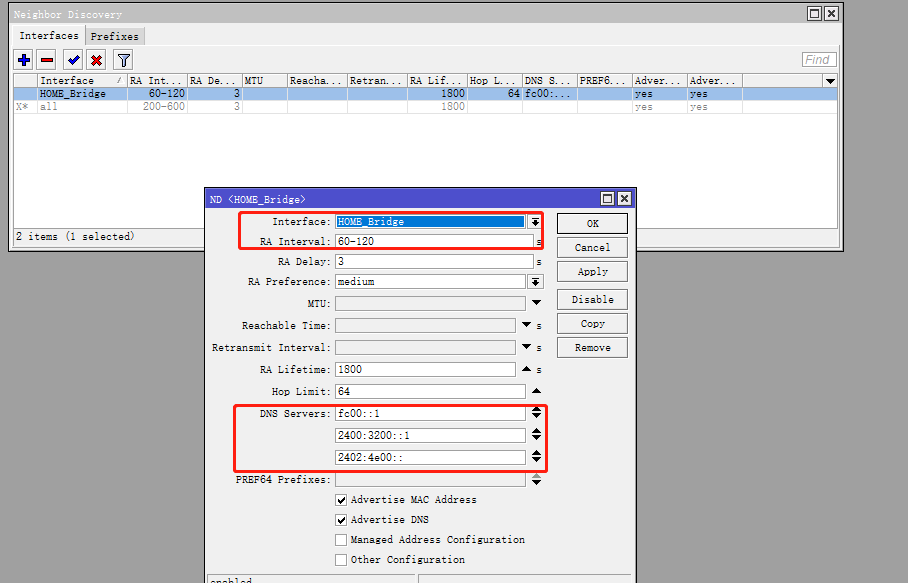Viewport: 908px width, 583px height.
Task: Open the Interface dropdown list
Action: click(535, 222)
